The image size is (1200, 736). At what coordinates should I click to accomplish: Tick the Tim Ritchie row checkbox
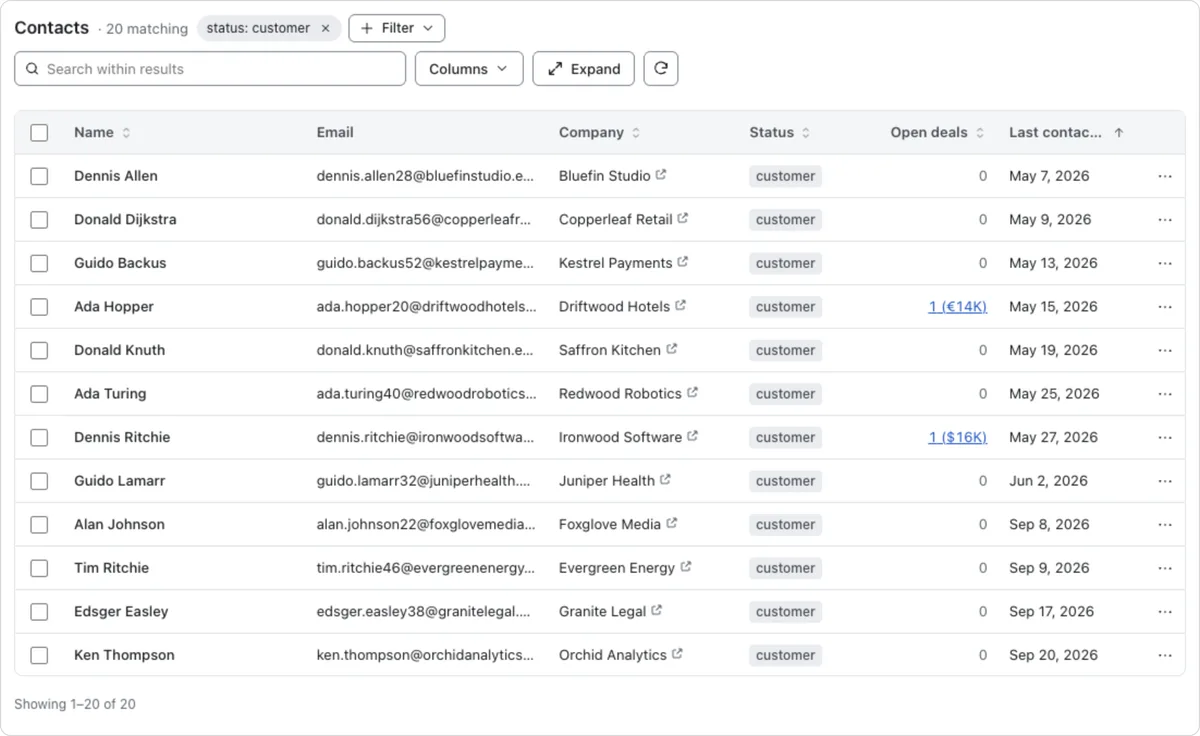click(39, 568)
